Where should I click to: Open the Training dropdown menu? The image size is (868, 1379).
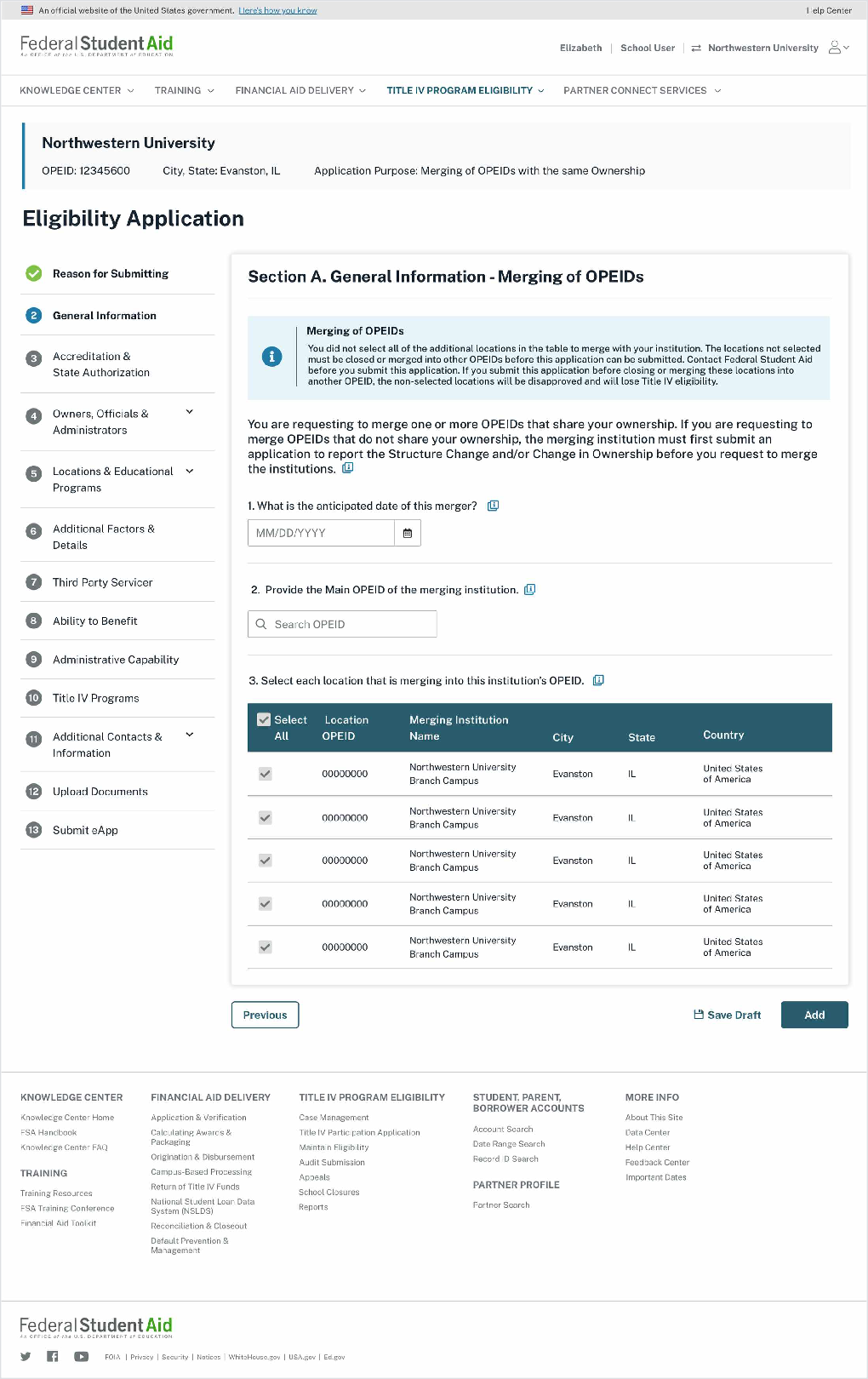click(184, 90)
